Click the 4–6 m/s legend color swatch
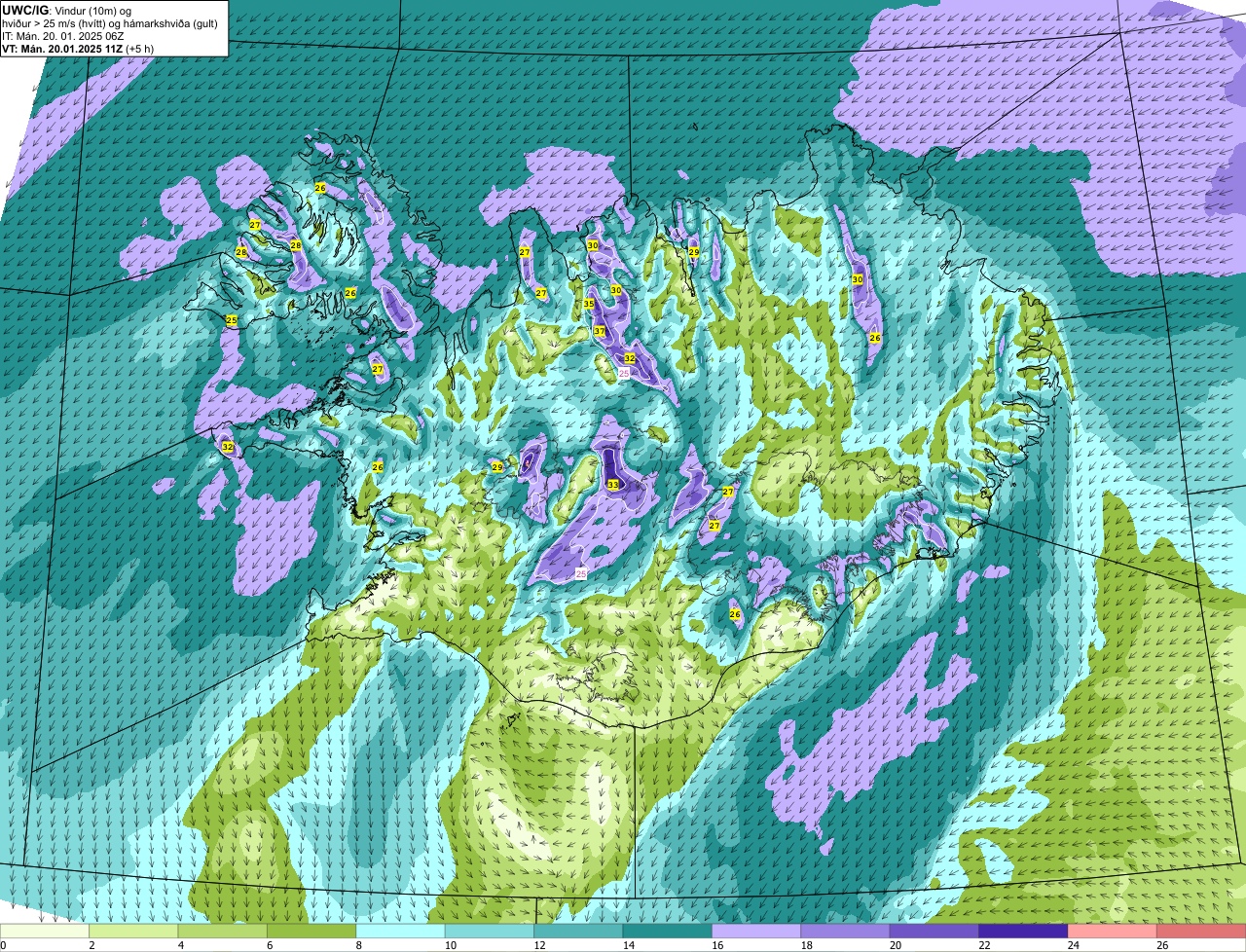1246x952 pixels. (x=223, y=932)
